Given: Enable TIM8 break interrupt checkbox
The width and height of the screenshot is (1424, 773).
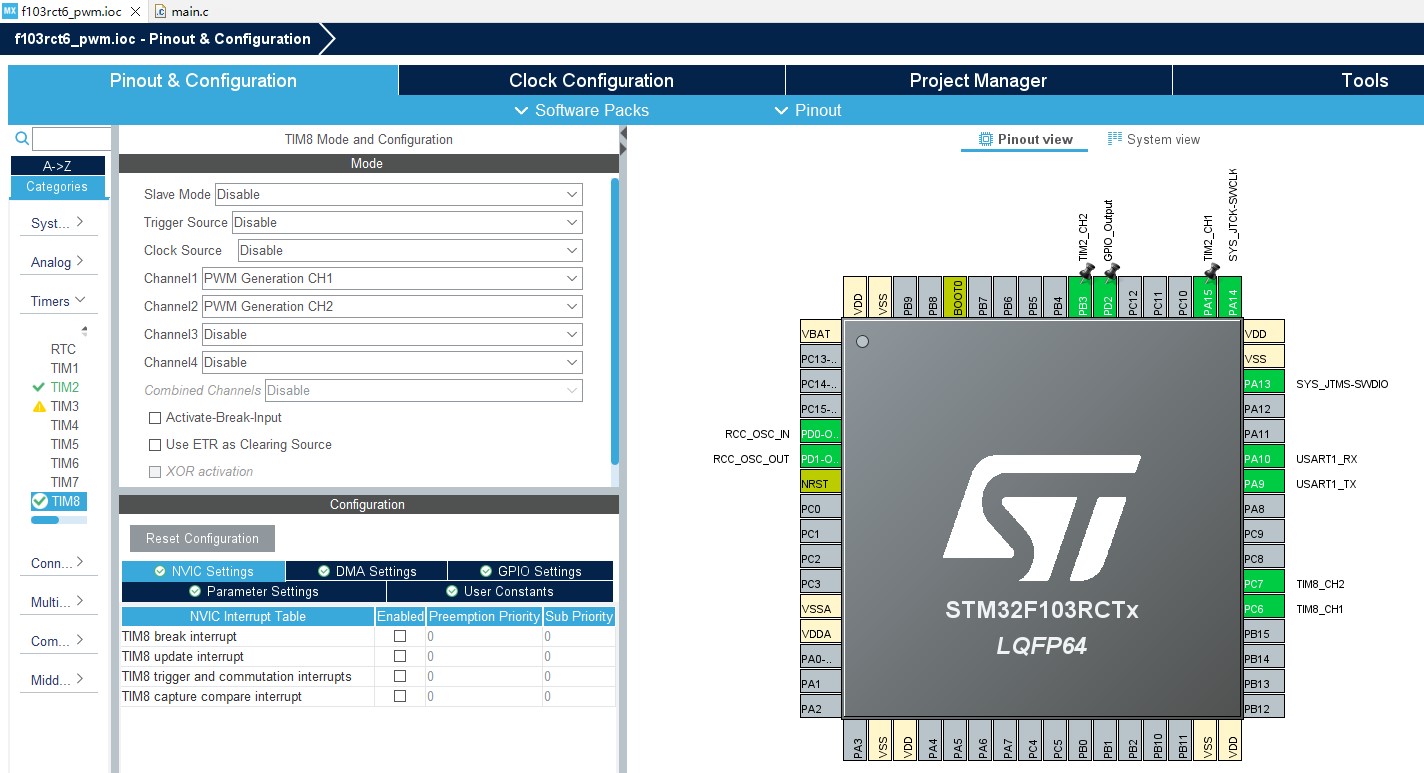Looking at the screenshot, I should click(x=400, y=636).
